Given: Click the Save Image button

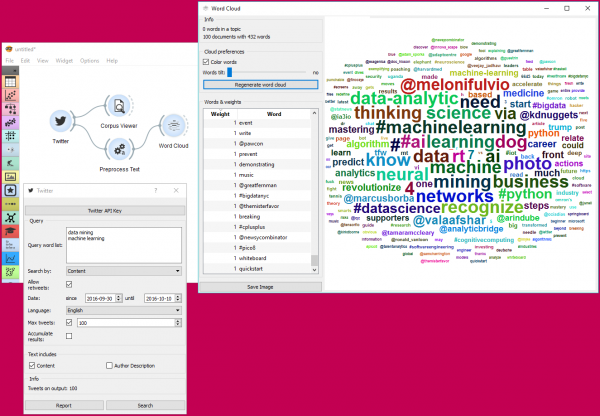Looking at the screenshot, I should tap(260, 287).
